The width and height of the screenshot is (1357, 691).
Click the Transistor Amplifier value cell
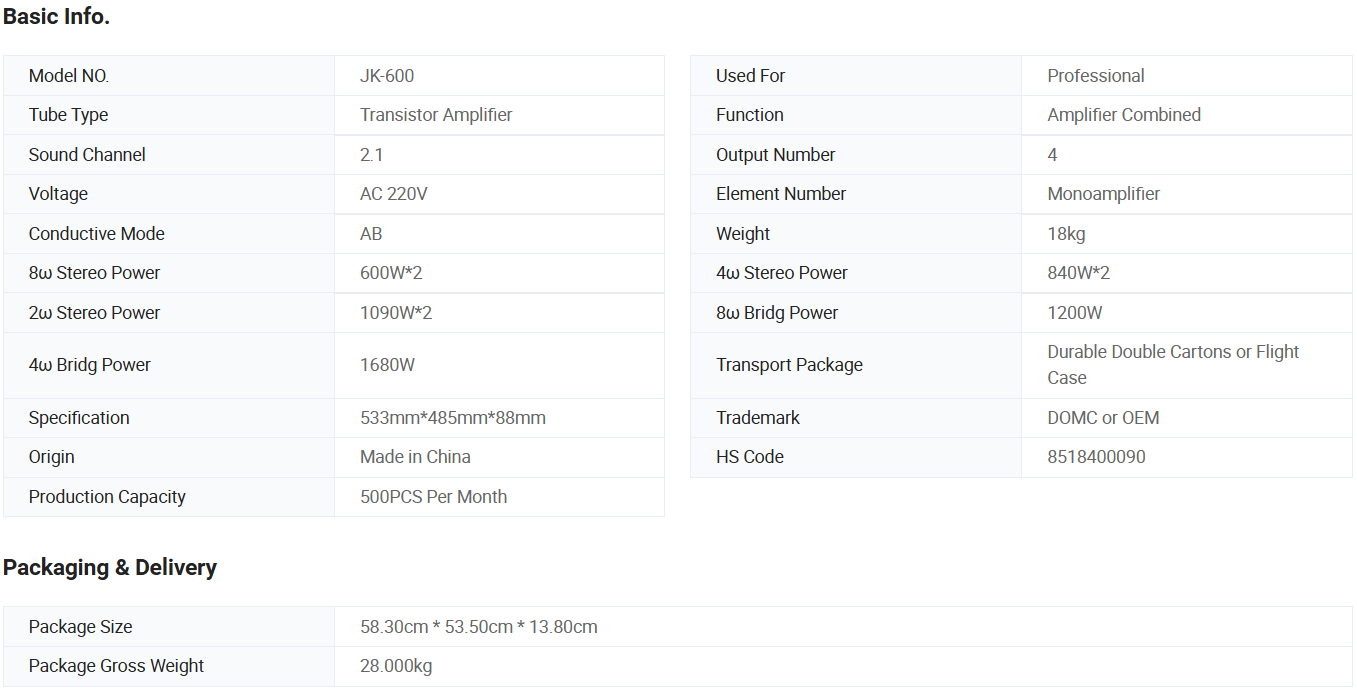coord(436,115)
